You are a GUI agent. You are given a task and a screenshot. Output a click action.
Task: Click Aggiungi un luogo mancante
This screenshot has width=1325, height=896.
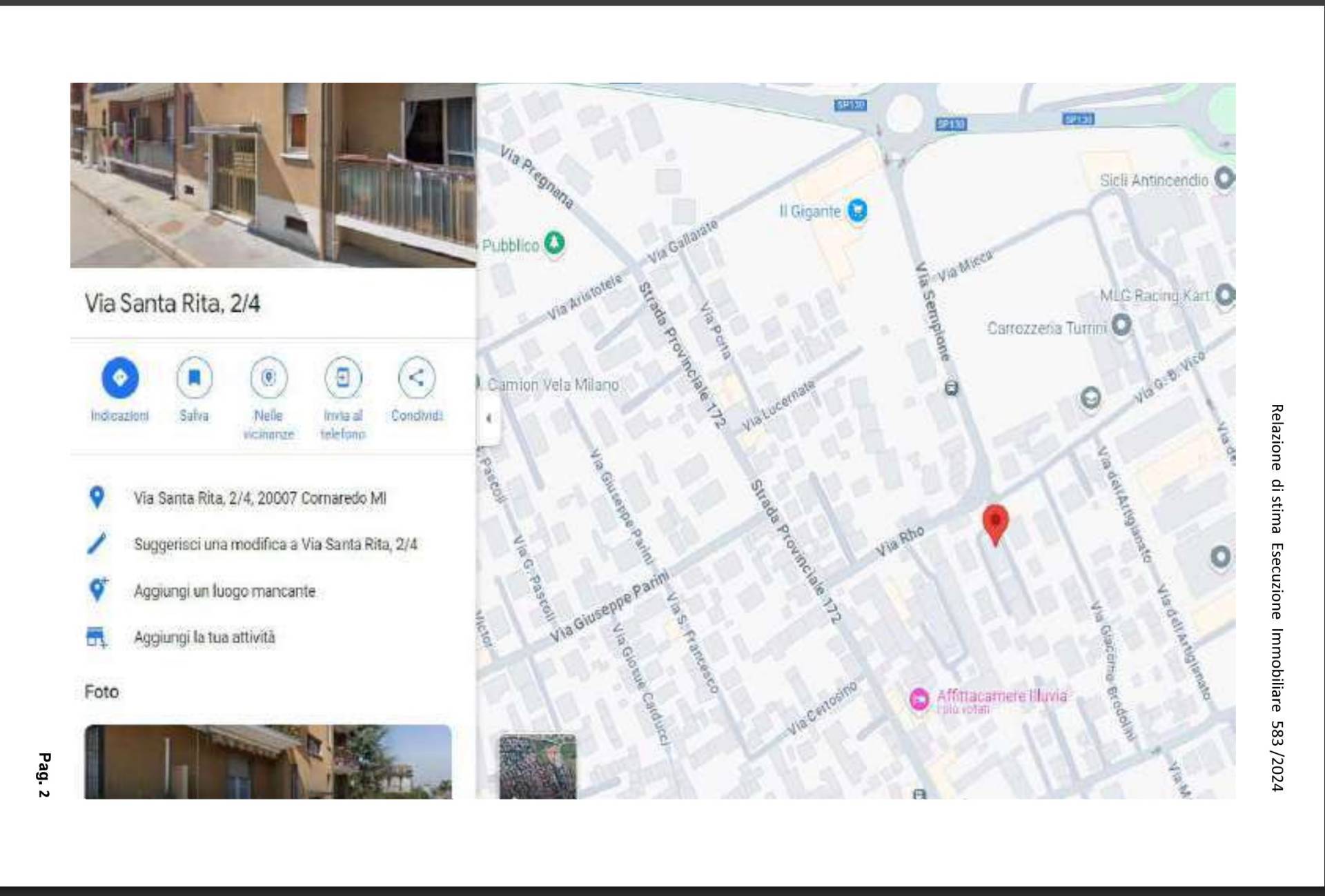coord(224,591)
